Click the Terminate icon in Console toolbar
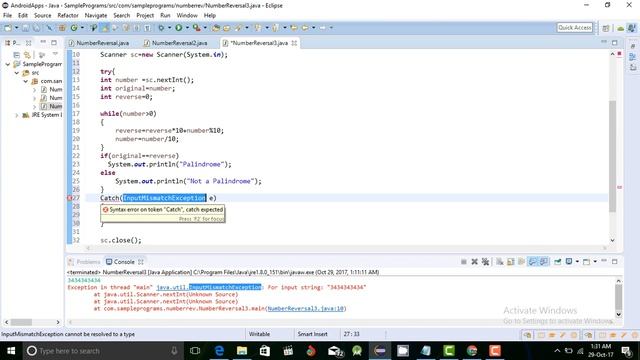Viewport: 640px width, 360px height. coord(464,262)
